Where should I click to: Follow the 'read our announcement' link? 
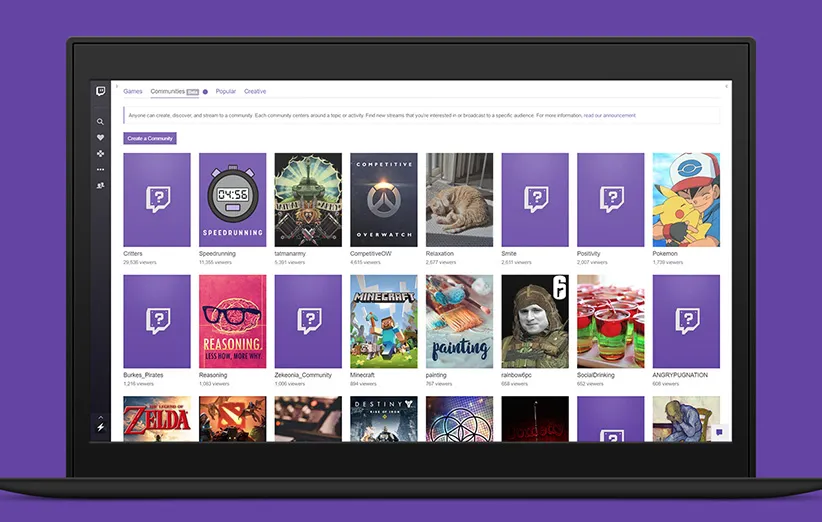(x=609, y=116)
